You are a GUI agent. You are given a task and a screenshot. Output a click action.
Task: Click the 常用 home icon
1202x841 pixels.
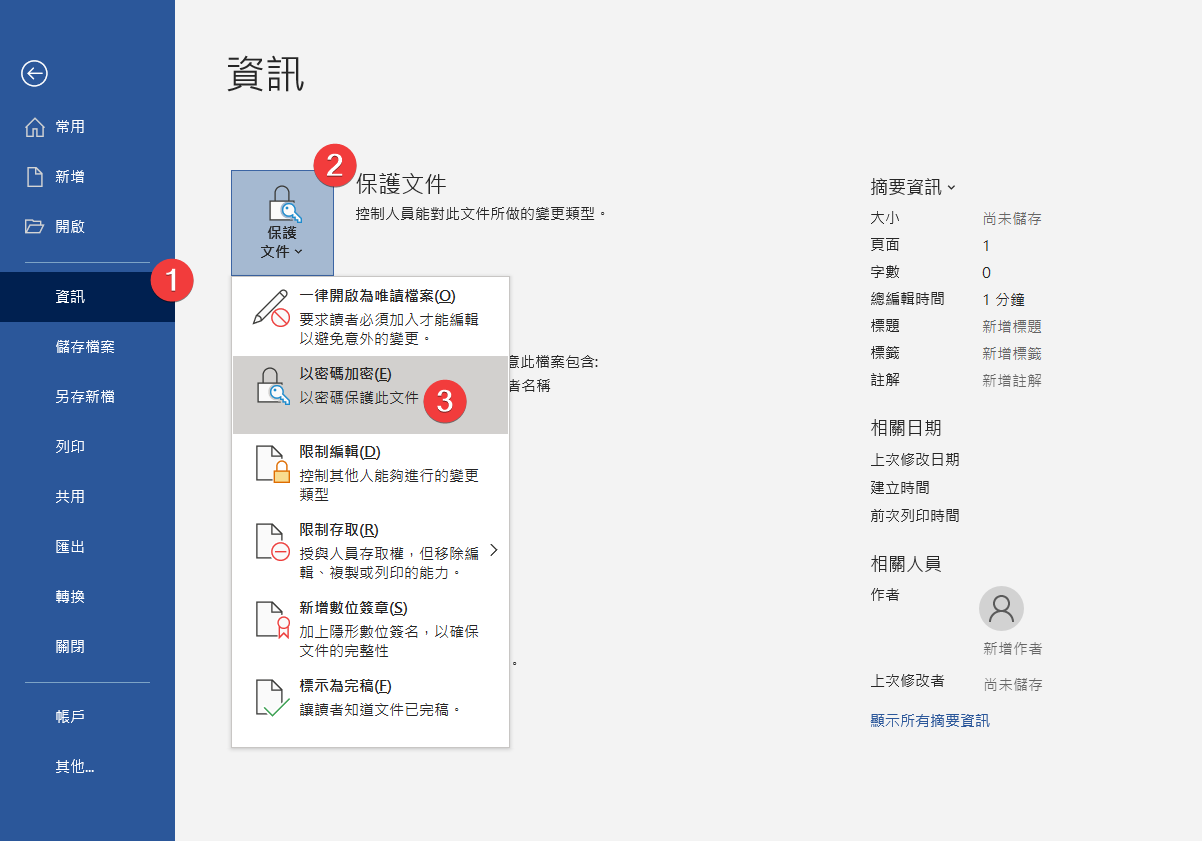35,127
